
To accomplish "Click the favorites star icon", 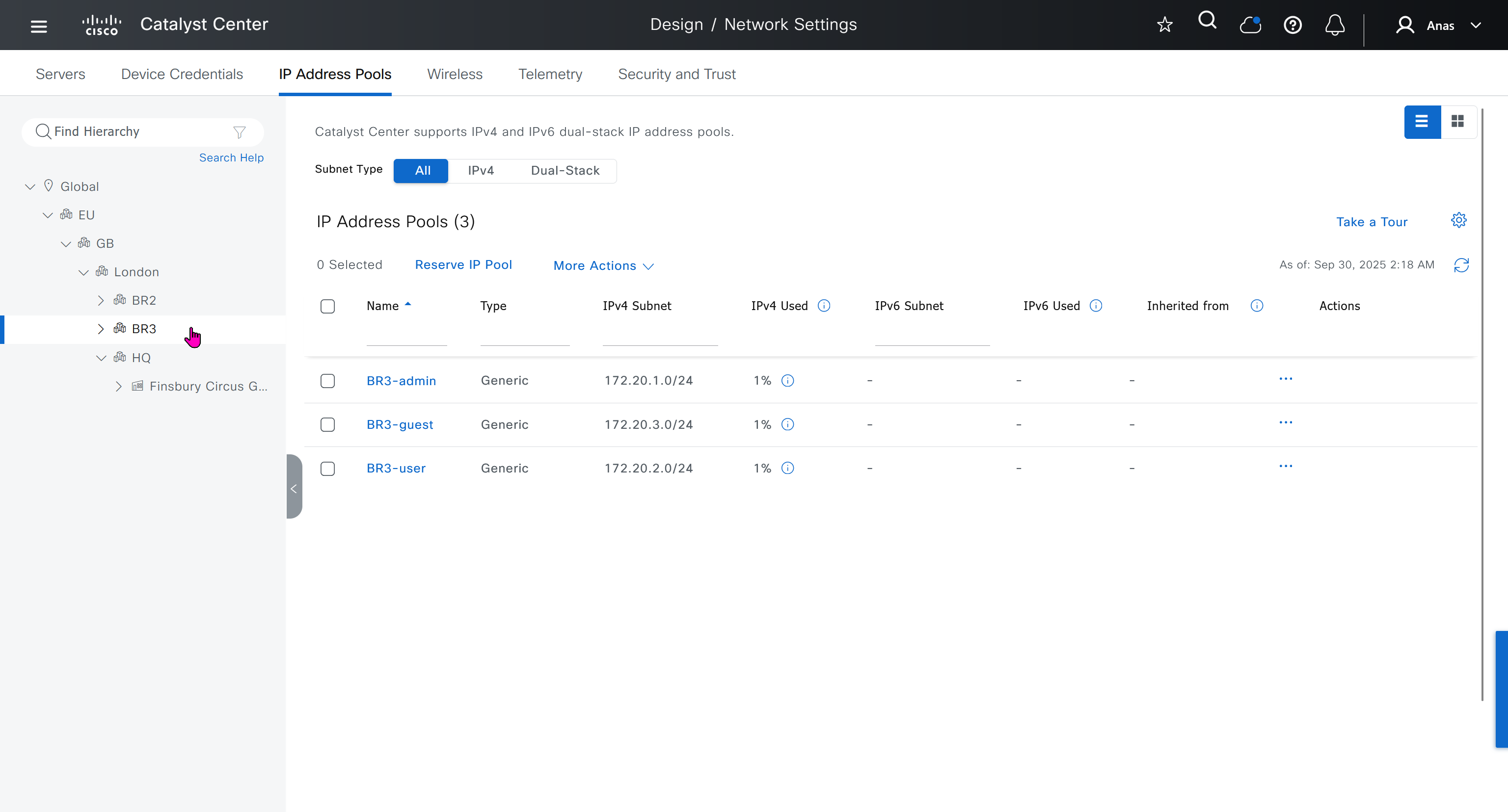I will tap(1164, 25).
